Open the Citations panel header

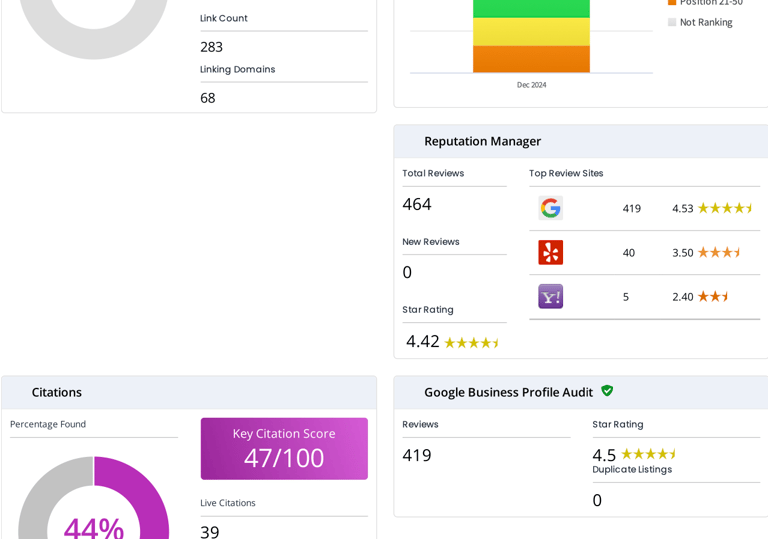[189, 392]
